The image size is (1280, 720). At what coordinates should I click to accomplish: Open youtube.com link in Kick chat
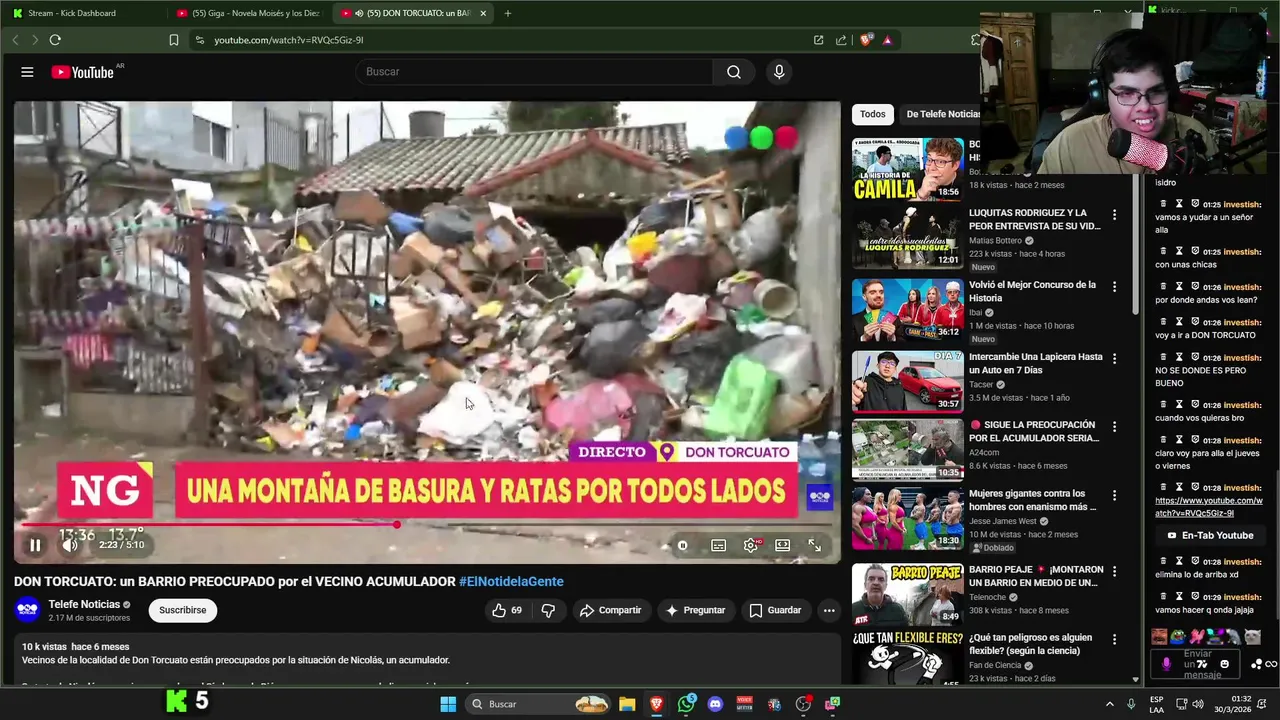tap(1209, 507)
